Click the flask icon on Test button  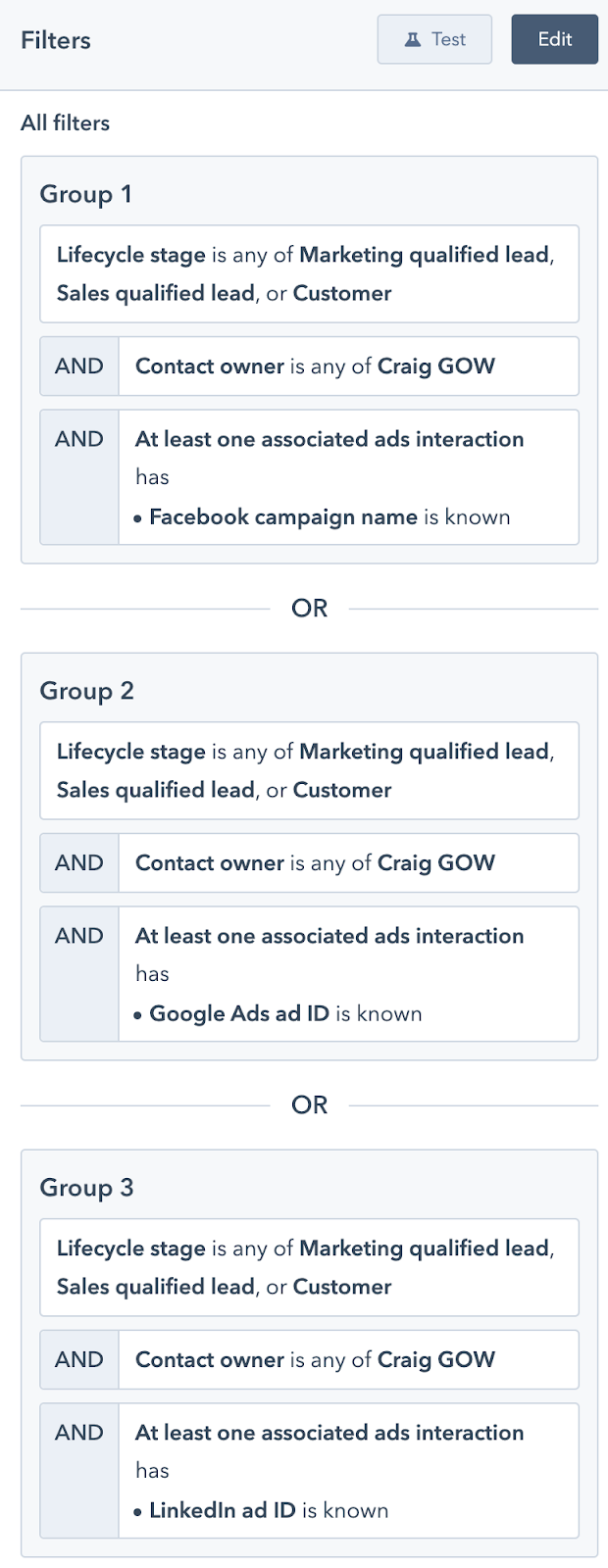(413, 39)
